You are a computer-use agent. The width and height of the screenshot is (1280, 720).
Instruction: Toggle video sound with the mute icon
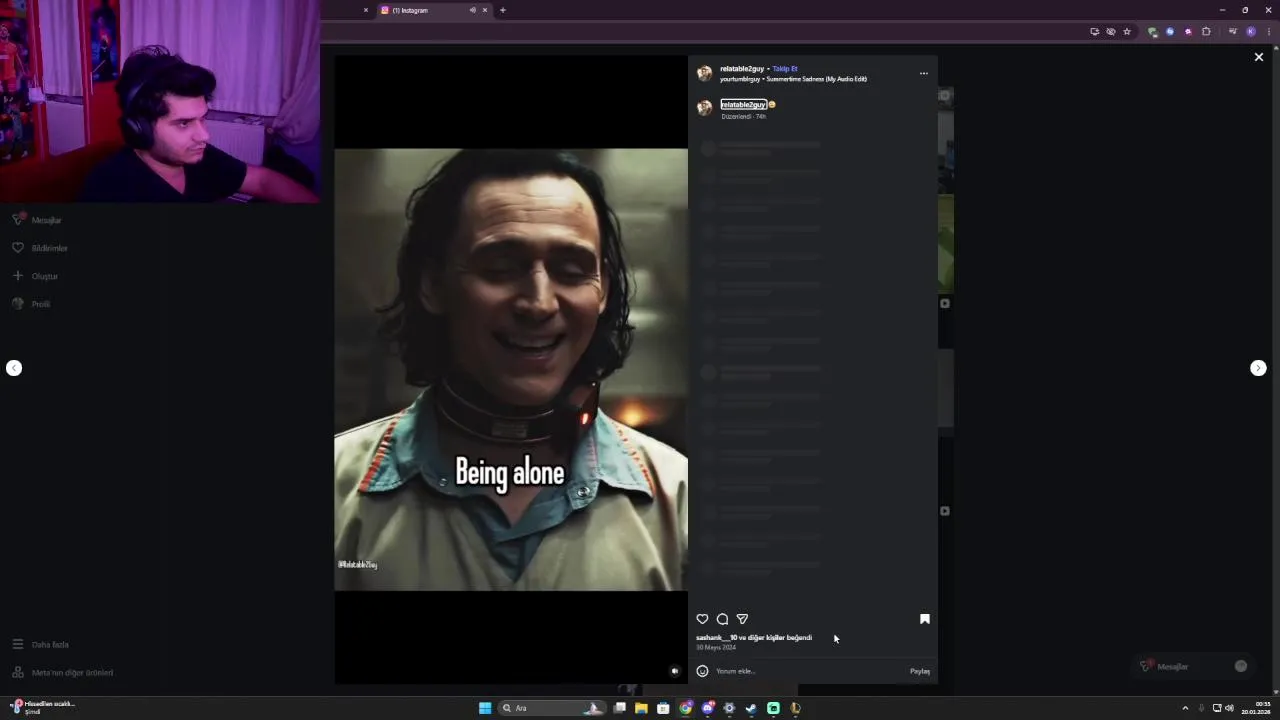point(675,671)
